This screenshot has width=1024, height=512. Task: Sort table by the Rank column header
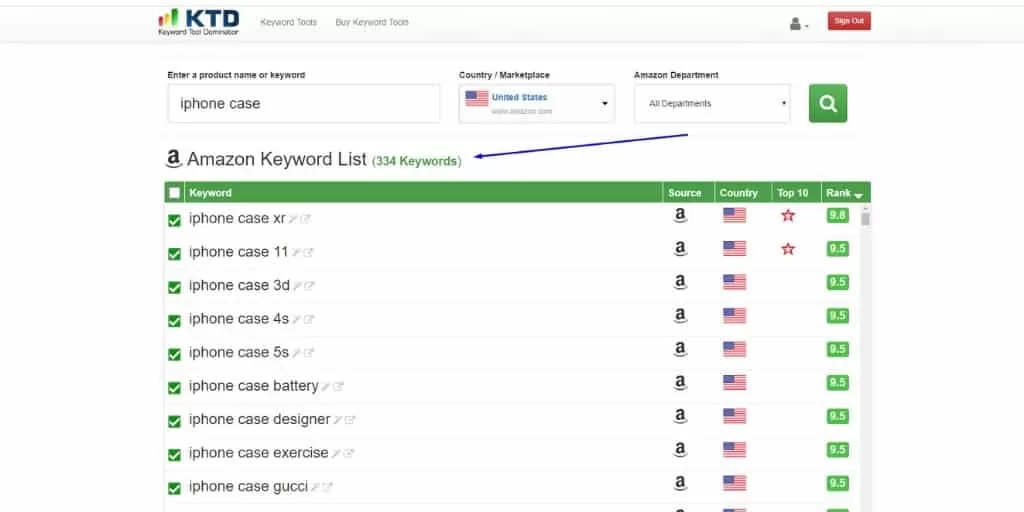coord(844,193)
